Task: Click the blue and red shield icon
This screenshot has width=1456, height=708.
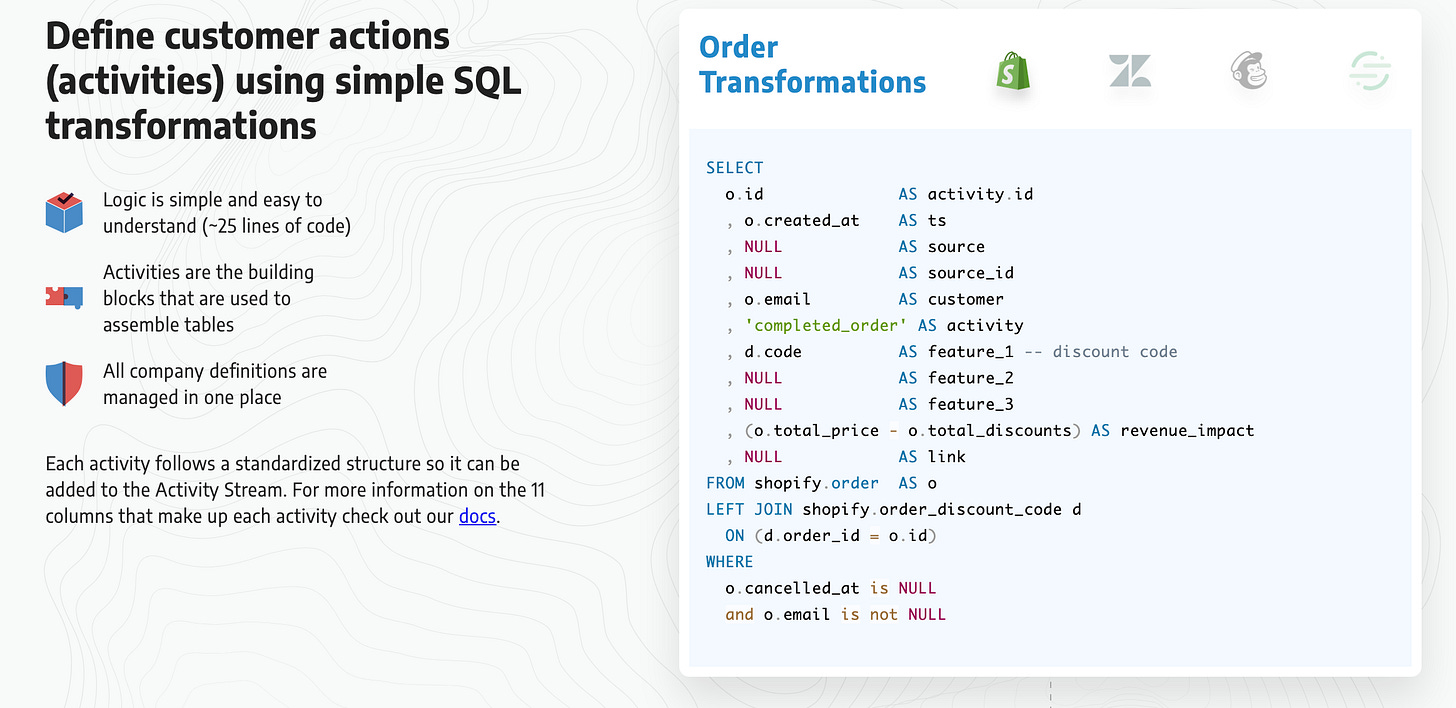Action: [x=64, y=384]
